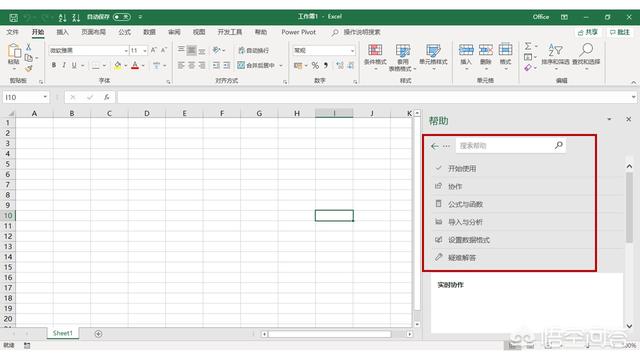Switch to the 页面布局 (Page Layout) tab
640x360 pixels.
[x=93, y=32]
